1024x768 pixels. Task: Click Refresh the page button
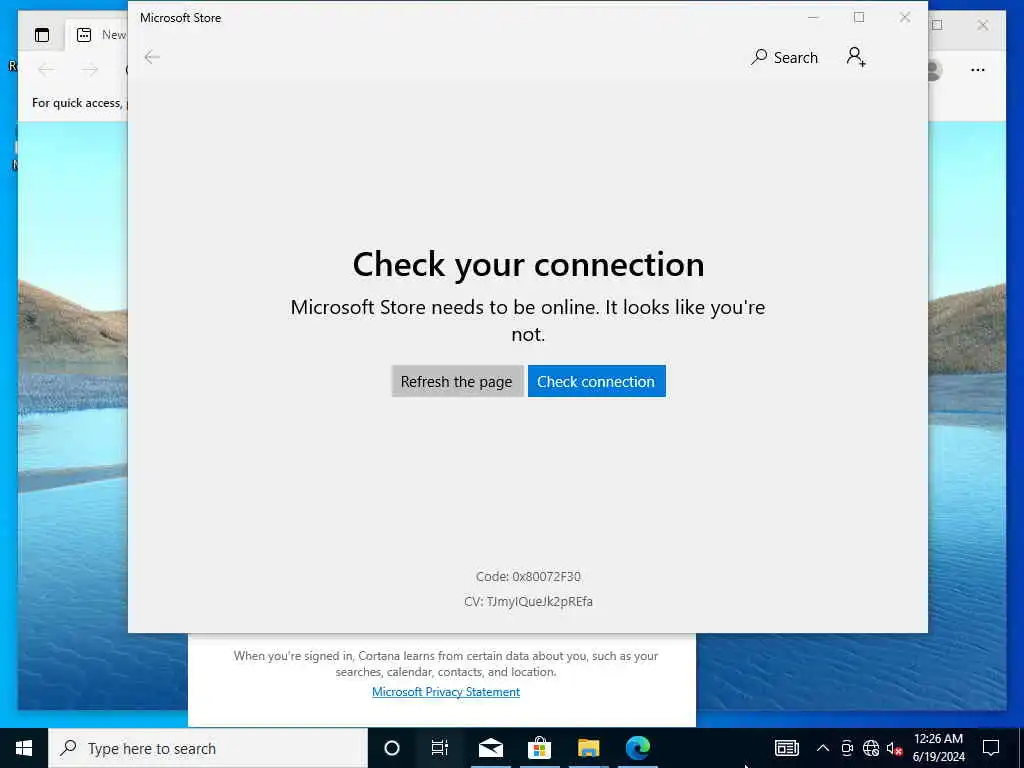456,381
